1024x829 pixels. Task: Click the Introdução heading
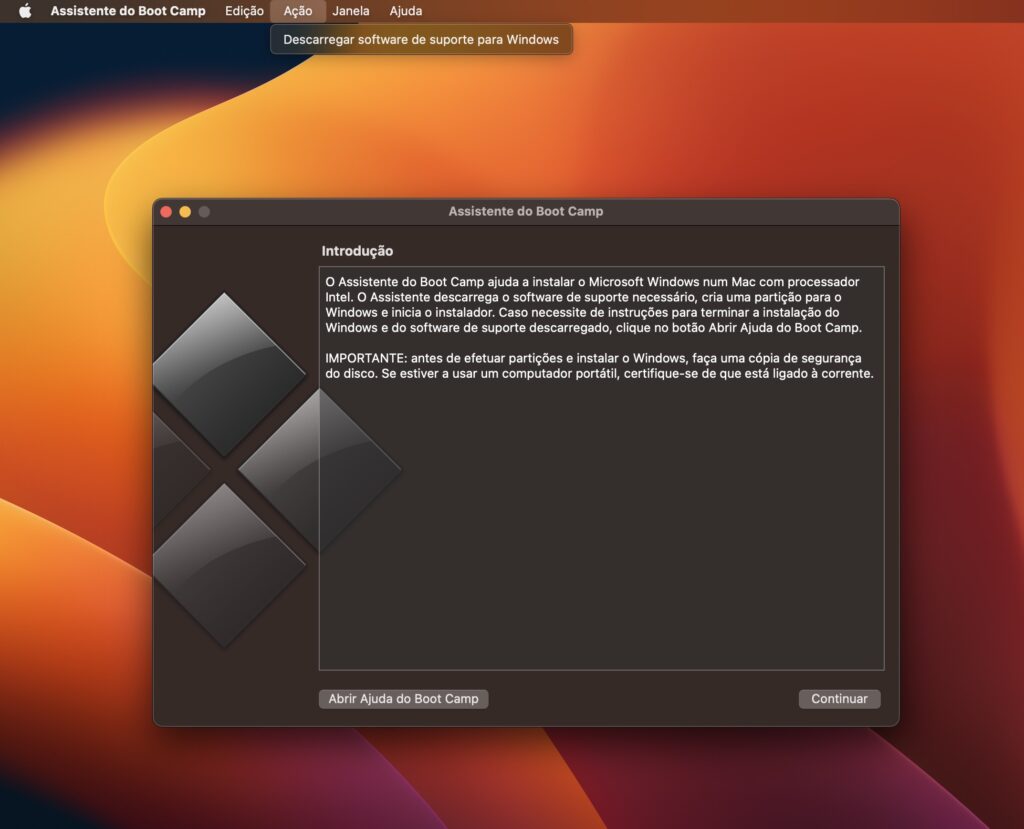(x=357, y=251)
